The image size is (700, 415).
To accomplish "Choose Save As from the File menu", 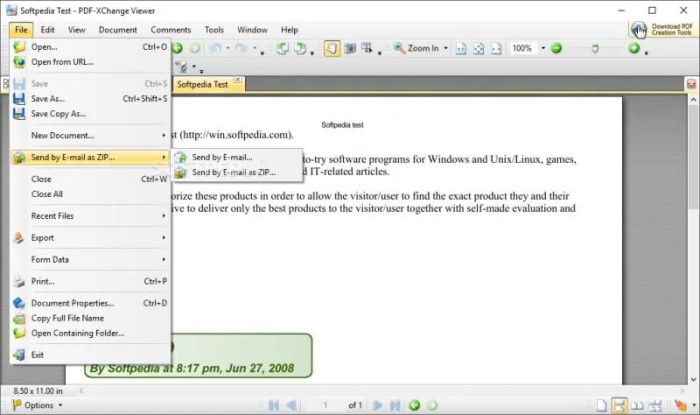I will tap(48, 98).
